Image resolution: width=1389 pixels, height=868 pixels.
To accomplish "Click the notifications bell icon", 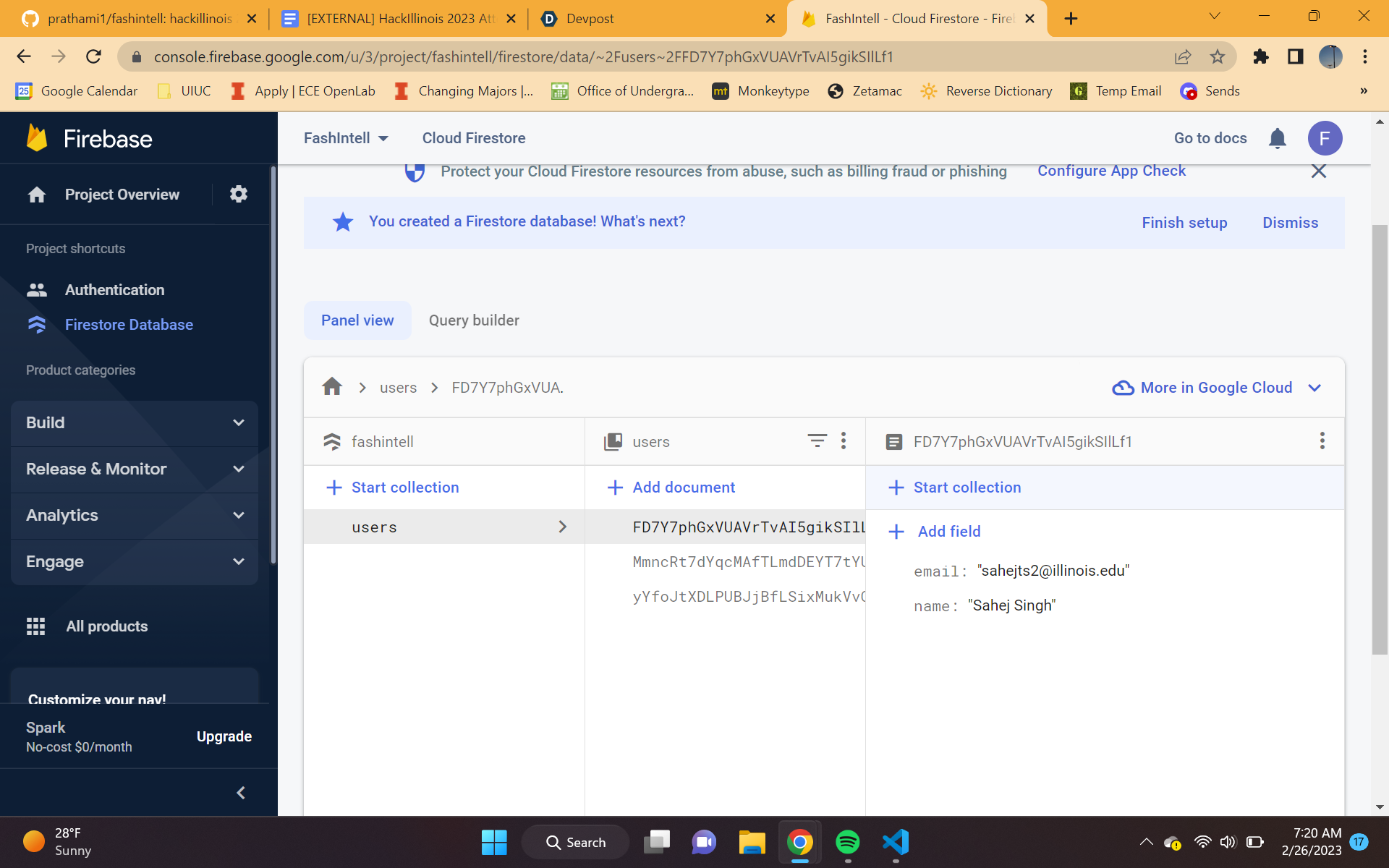I will coord(1277,138).
